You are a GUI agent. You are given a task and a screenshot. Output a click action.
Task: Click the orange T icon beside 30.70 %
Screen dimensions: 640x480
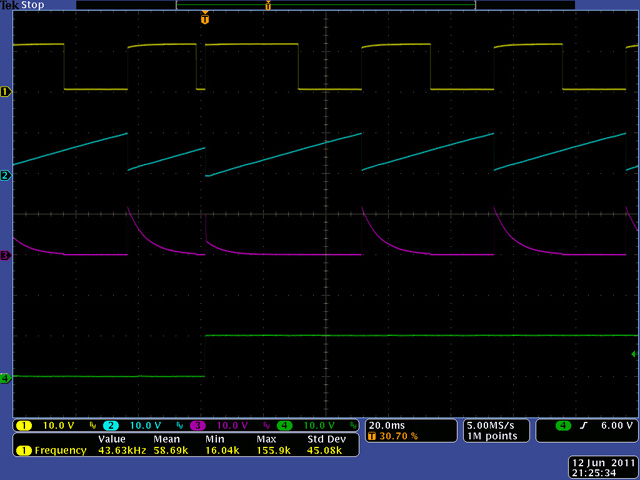point(371,436)
